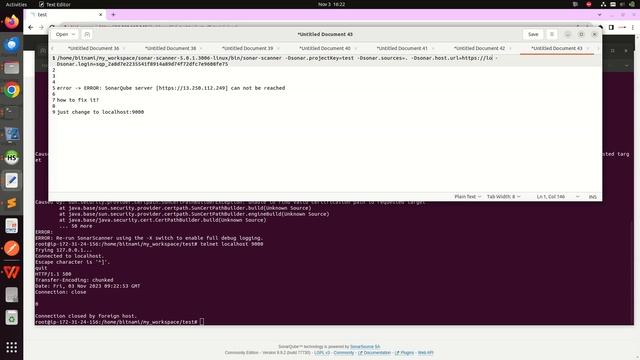This screenshot has height=360, width=640.
Task: Click the 'how to fix it?' line
Action: (x=78, y=100)
